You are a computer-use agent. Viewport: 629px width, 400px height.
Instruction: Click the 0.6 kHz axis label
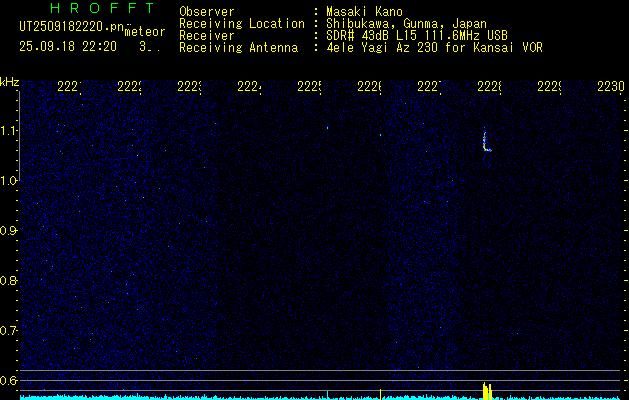[8, 380]
